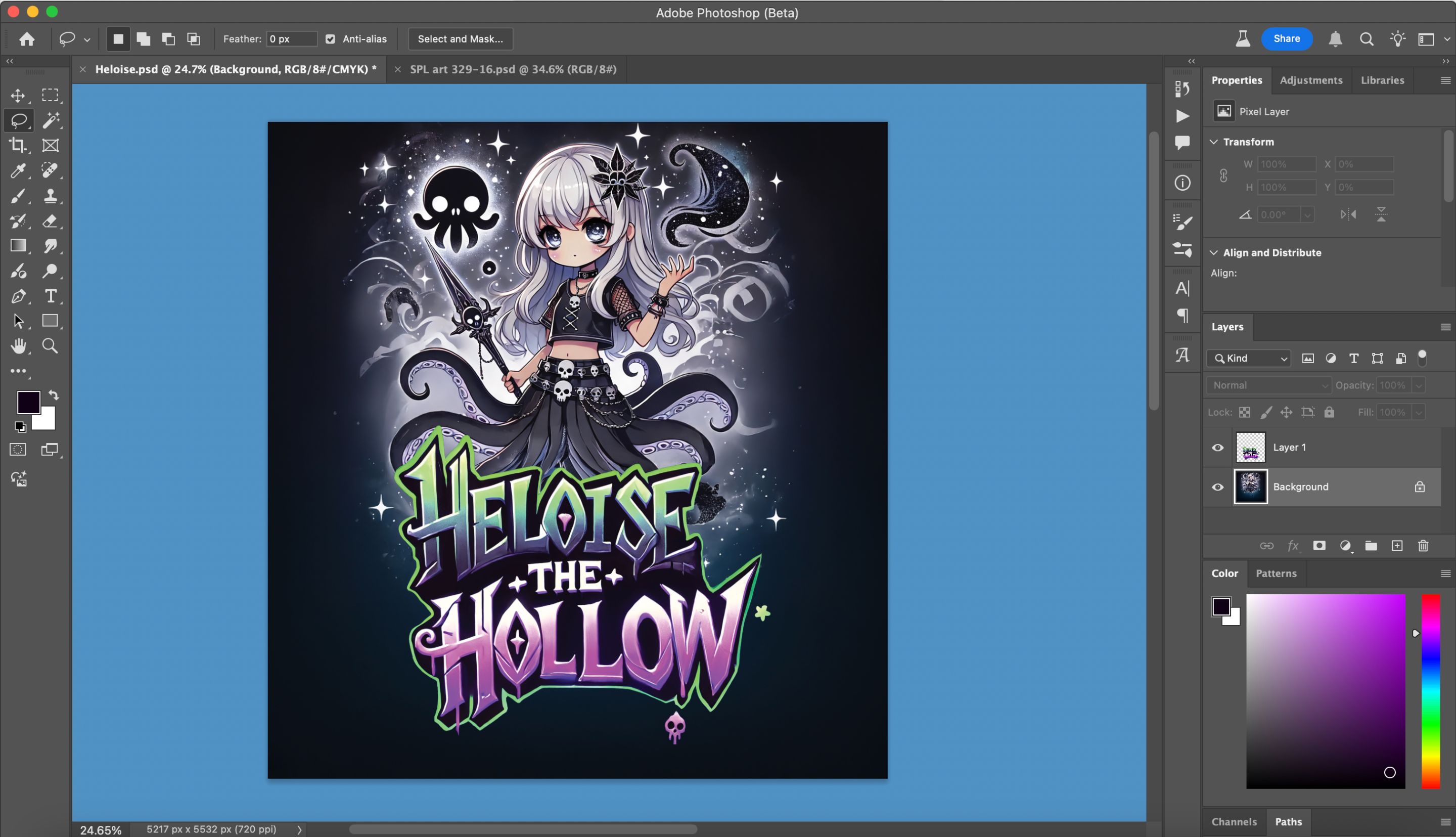
Task: Switch to the Libraries tab
Action: [x=1382, y=80]
